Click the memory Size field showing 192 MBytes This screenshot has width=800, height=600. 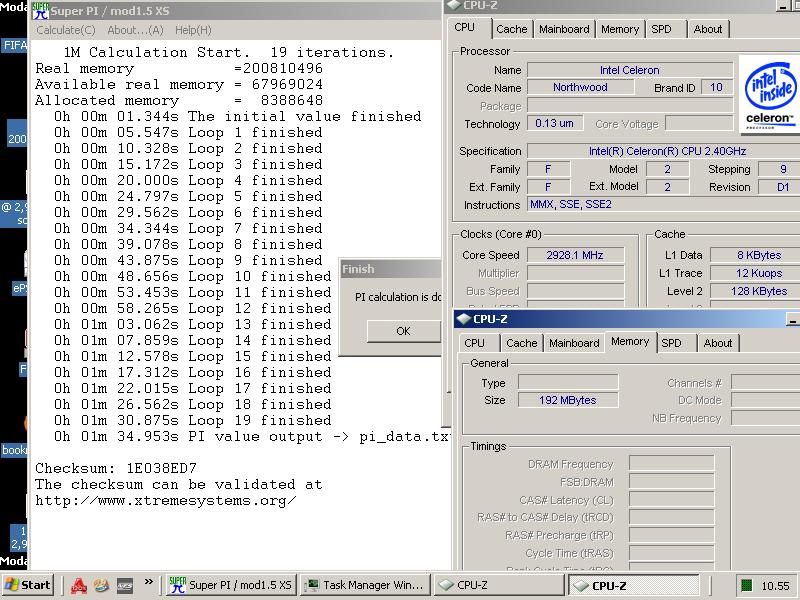tap(568, 400)
